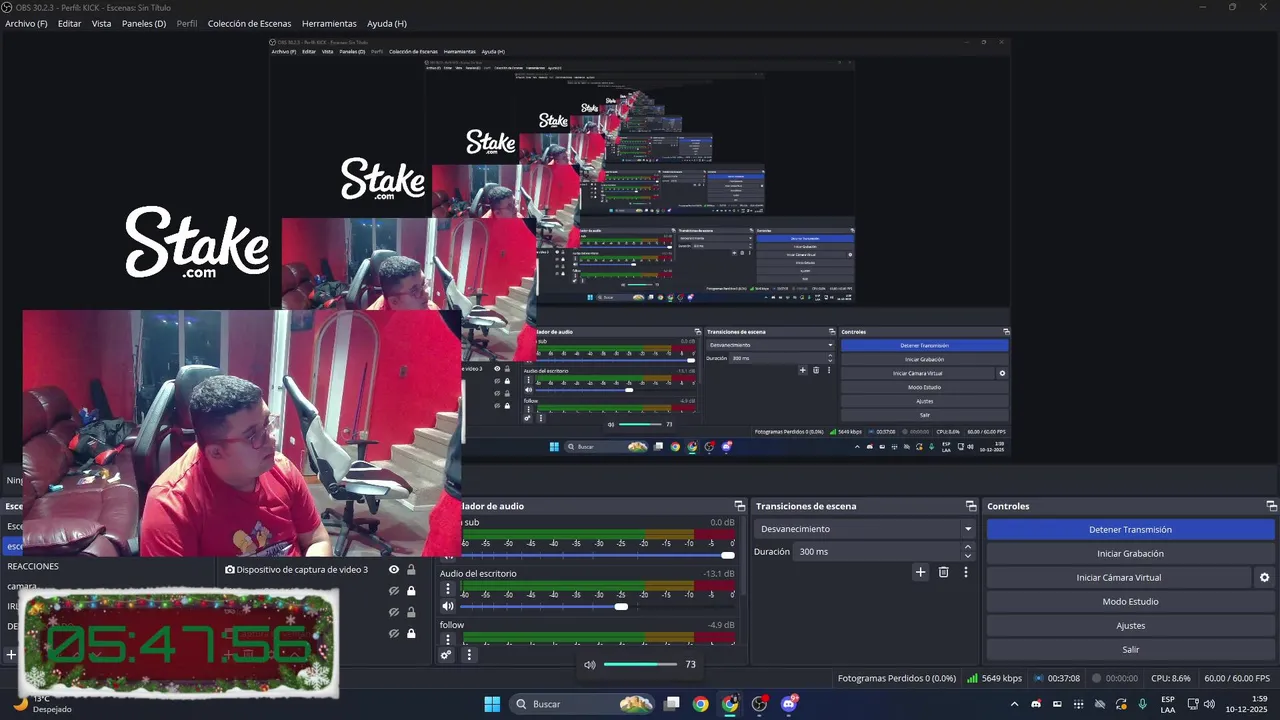Open the follow channel three-dot menu
1280x720 pixels.
(448, 640)
